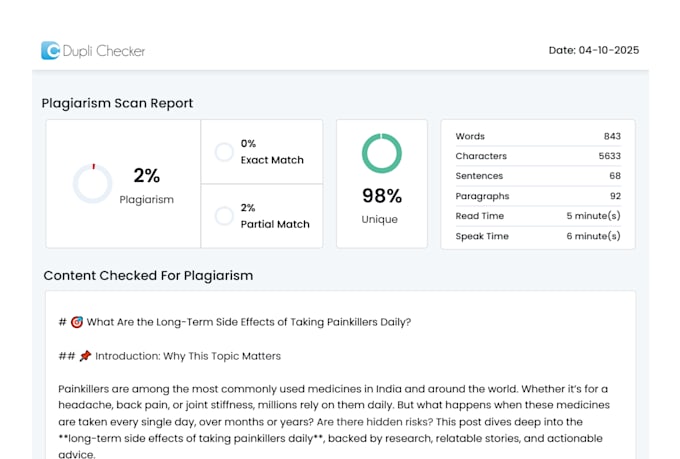
Task: Click the green 98% unique ring
Action: pos(382,153)
